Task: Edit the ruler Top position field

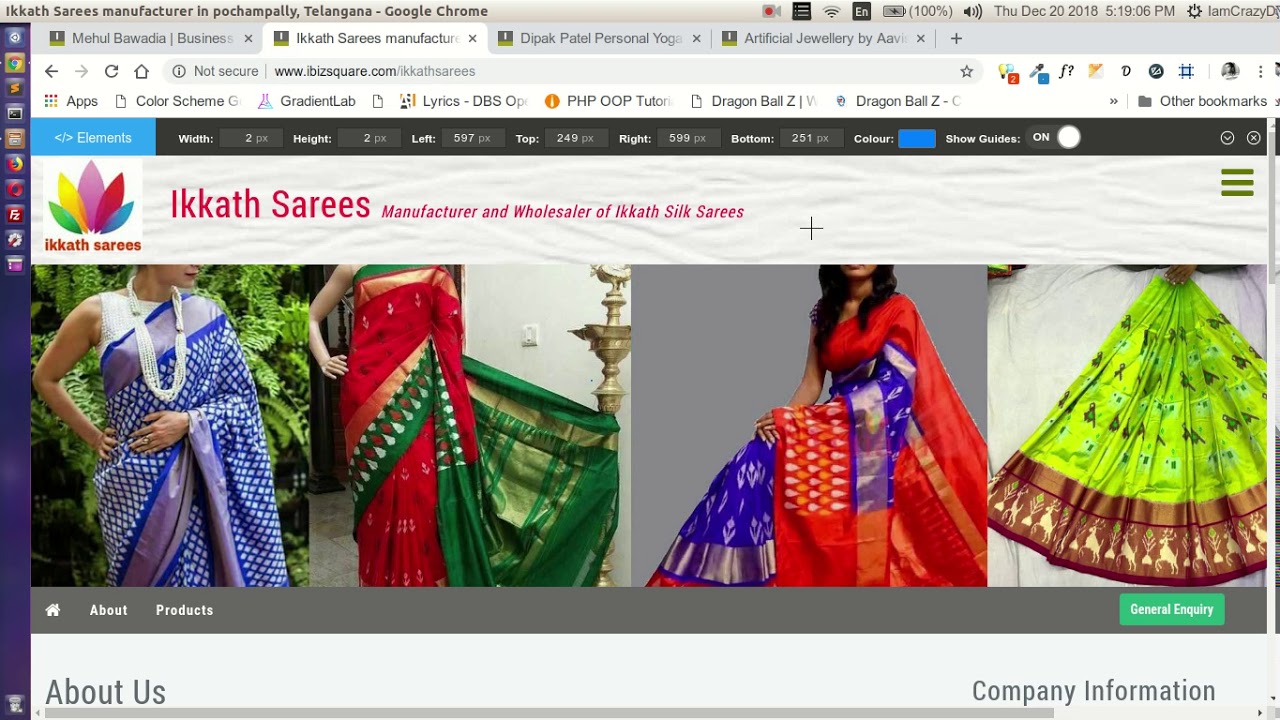Action: (x=575, y=138)
